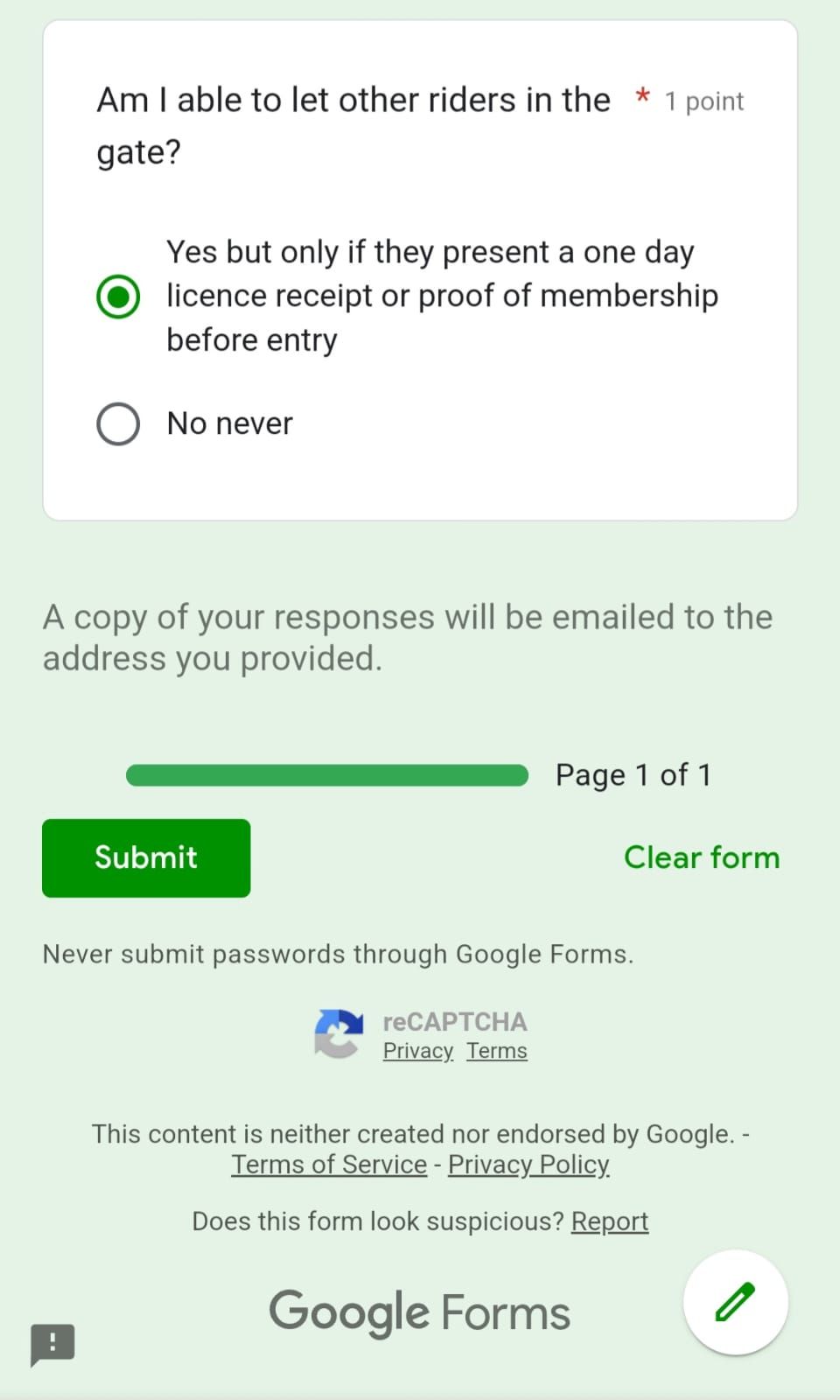The image size is (840, 1400).
Task: Click the 'Page 1 of 1' indicator
Action: point(633,775)
